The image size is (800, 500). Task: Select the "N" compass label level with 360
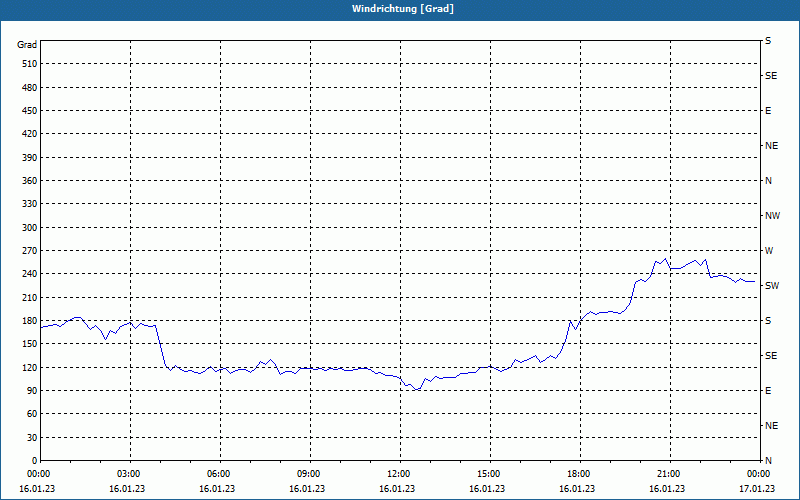pos(768,181)
